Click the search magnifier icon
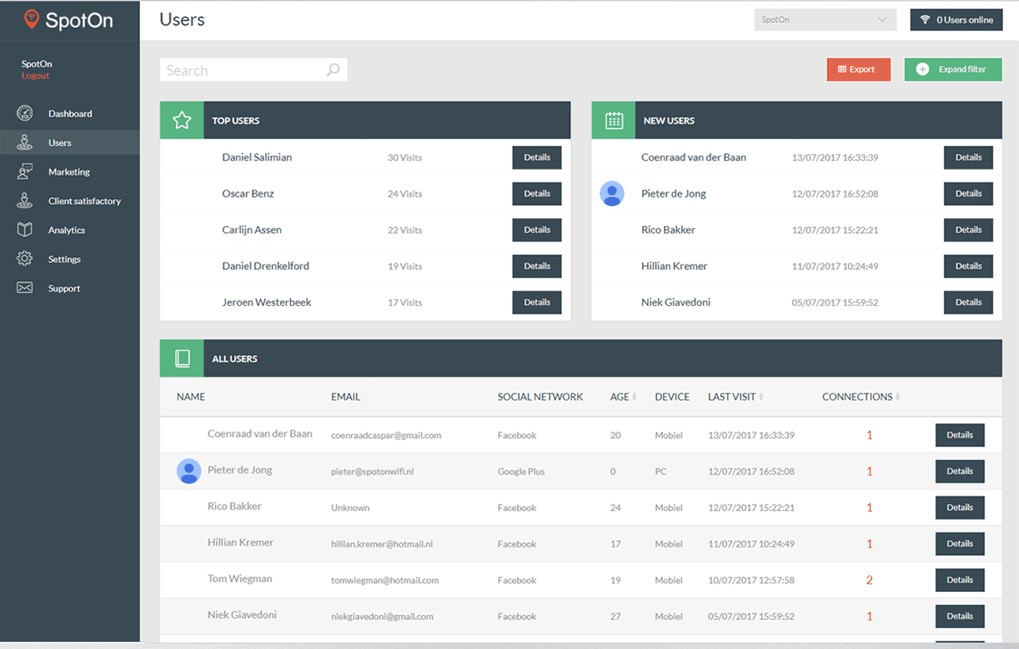 [333, 69]
